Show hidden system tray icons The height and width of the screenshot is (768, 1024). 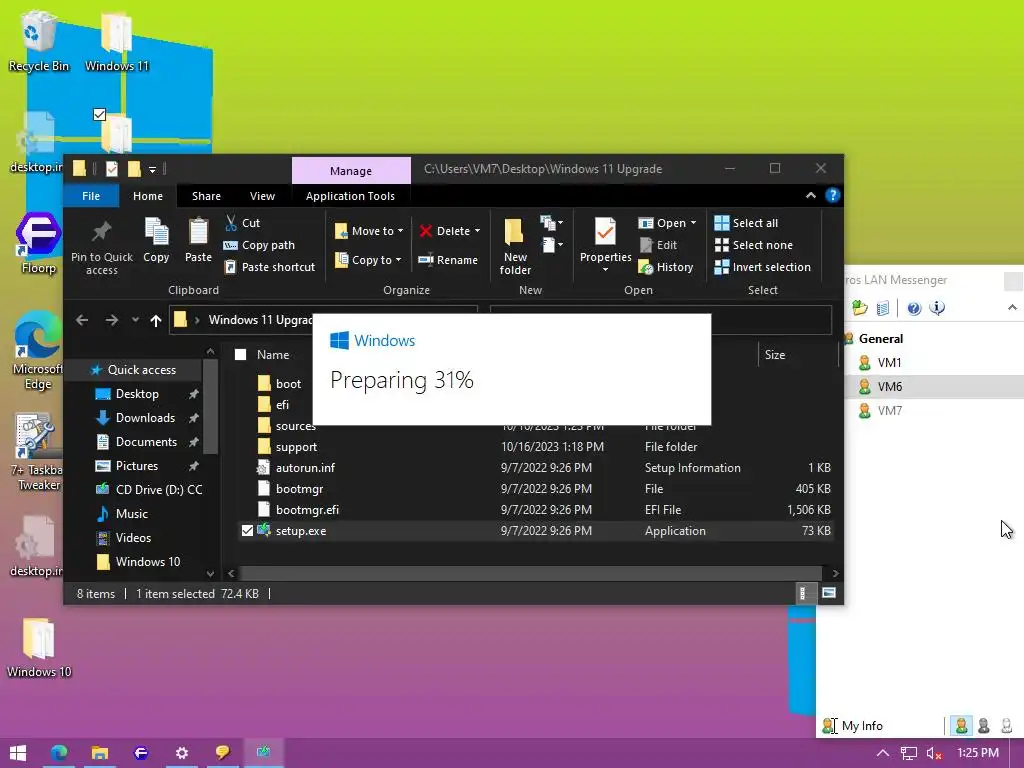pyautogui.click(x=882, y=753)
